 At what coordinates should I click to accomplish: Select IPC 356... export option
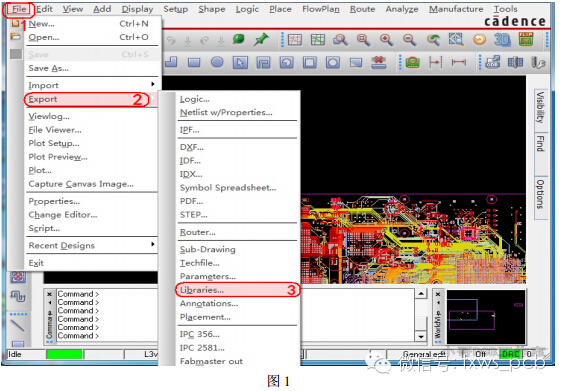point(237,335)
